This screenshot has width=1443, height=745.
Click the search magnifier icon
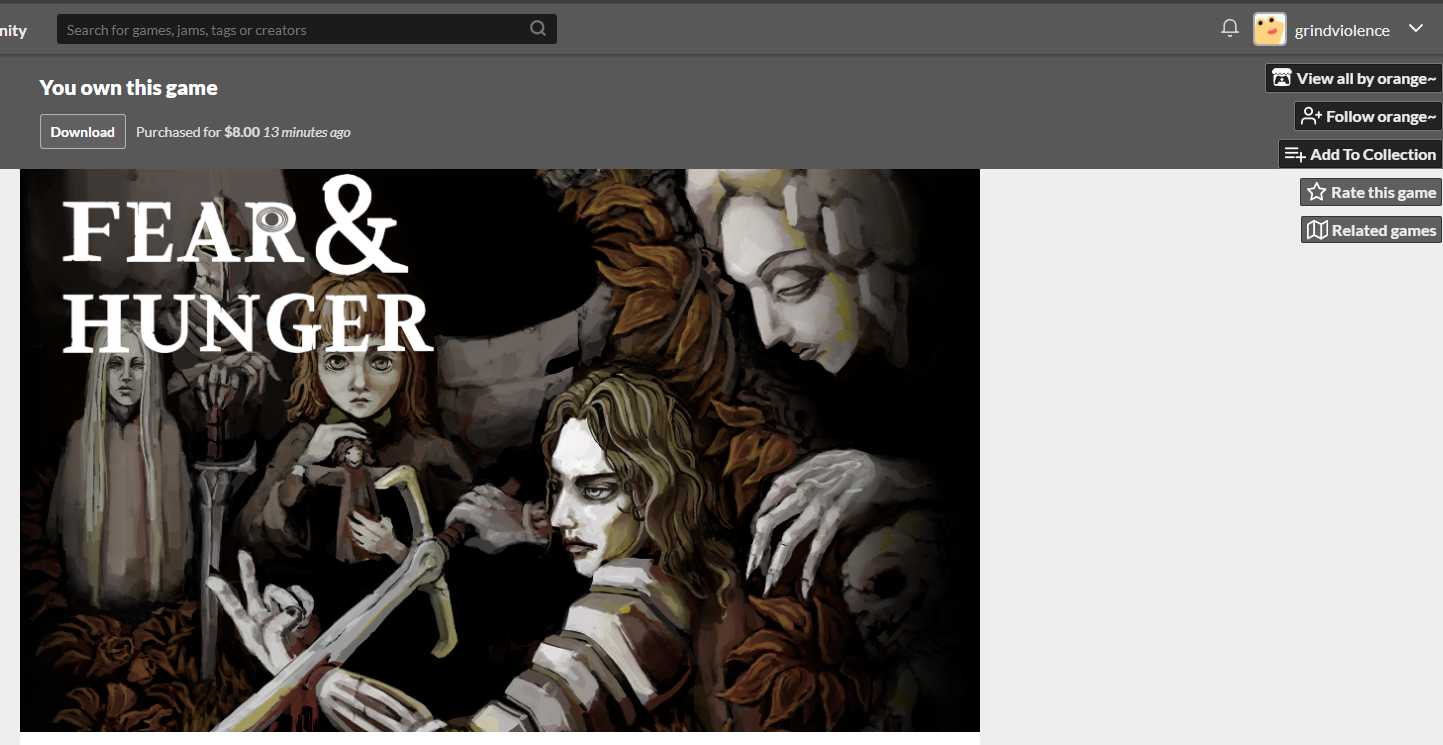pos(538,29)
